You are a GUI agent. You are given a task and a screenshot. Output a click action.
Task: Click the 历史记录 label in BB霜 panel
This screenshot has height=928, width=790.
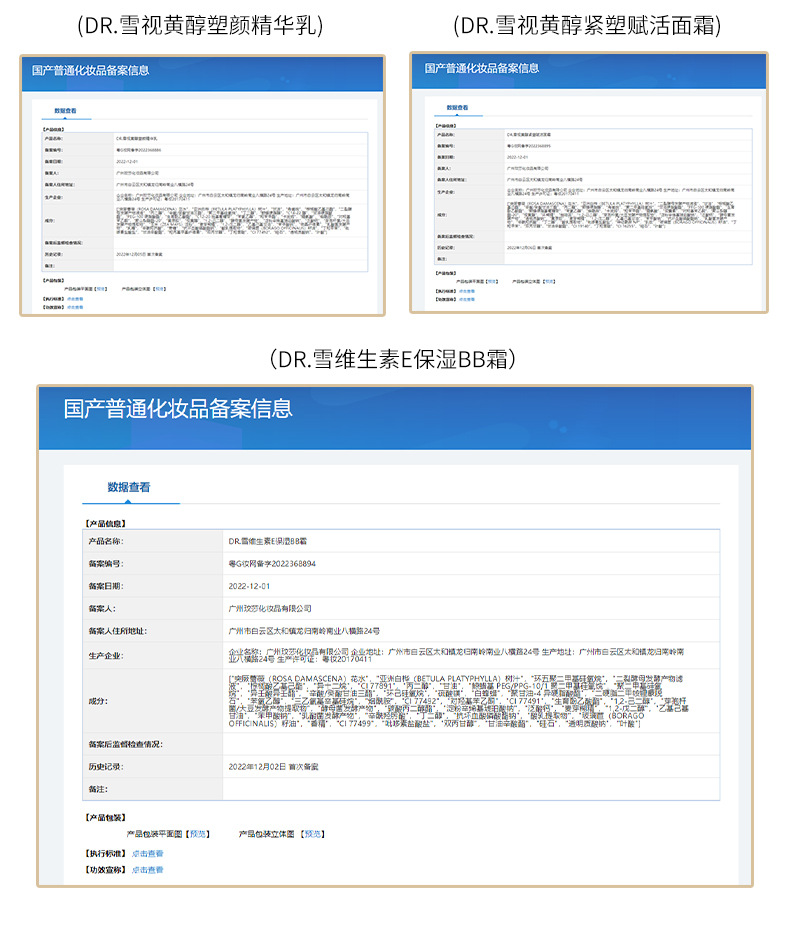(106, 766)
